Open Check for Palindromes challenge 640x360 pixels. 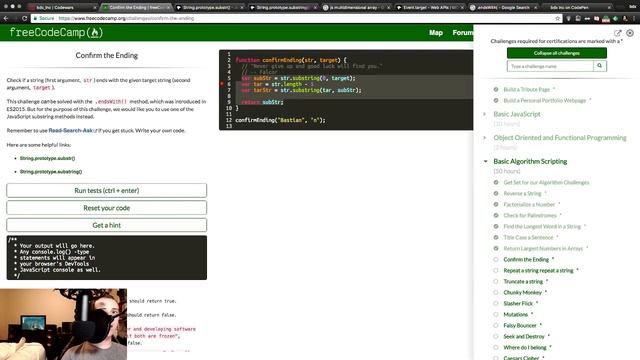coord(530,216)
